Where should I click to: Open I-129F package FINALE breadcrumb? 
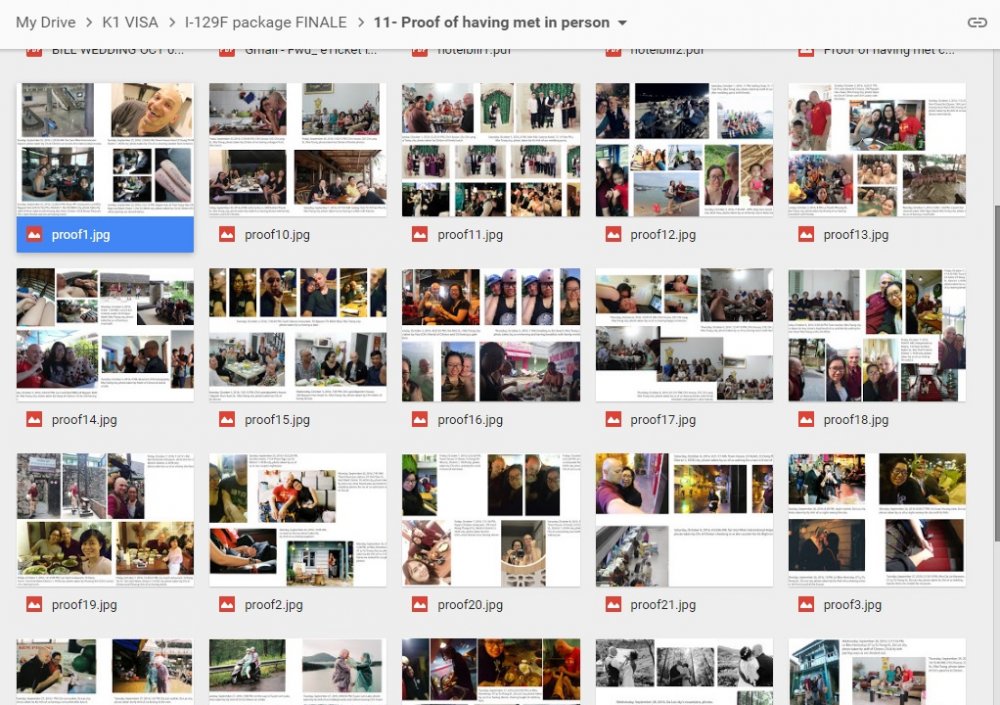pos(266,22)
